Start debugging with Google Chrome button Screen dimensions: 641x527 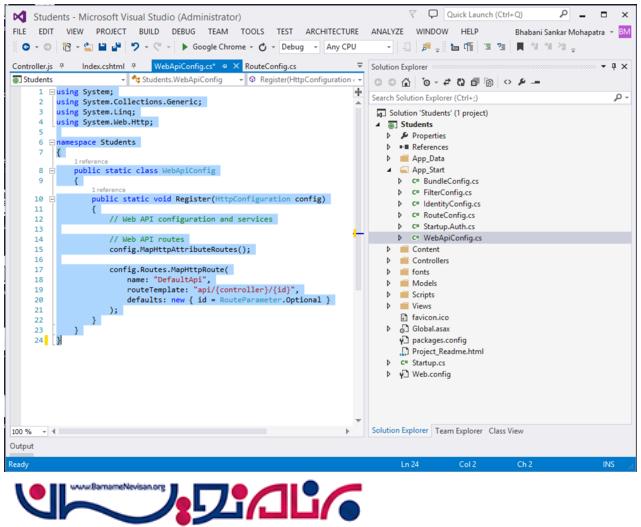pos(210,47)
